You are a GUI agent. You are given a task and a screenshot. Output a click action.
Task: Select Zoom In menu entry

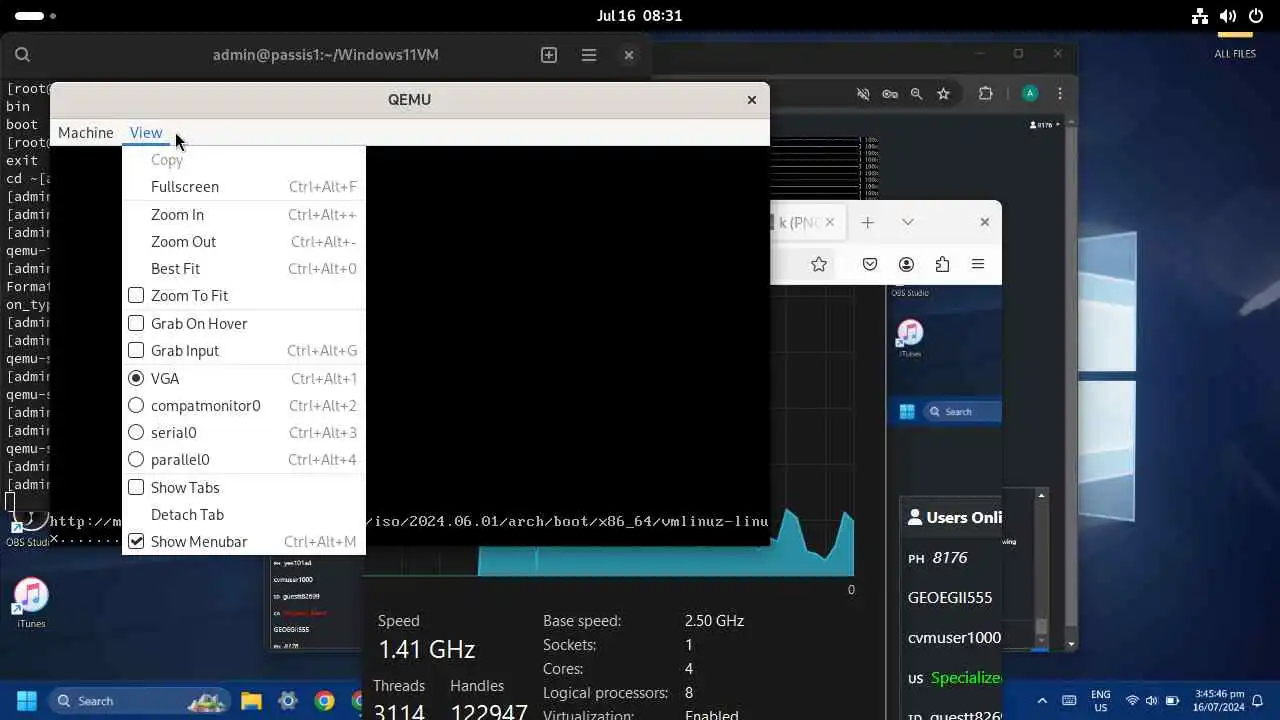pyautogui.click(x=243, y=214)
